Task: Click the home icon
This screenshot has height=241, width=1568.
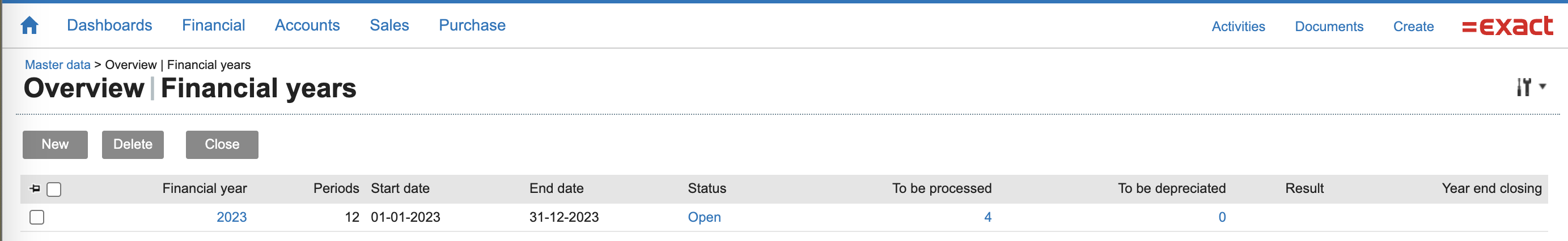Action: click(29, 25)
